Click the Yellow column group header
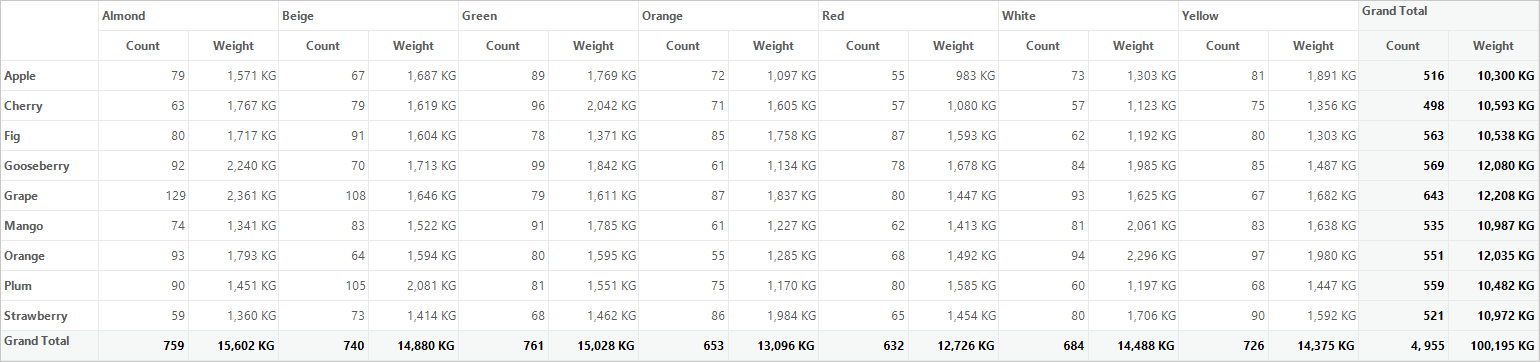1540x362 pixels. pyautogui.click(x=1268, y=16)
